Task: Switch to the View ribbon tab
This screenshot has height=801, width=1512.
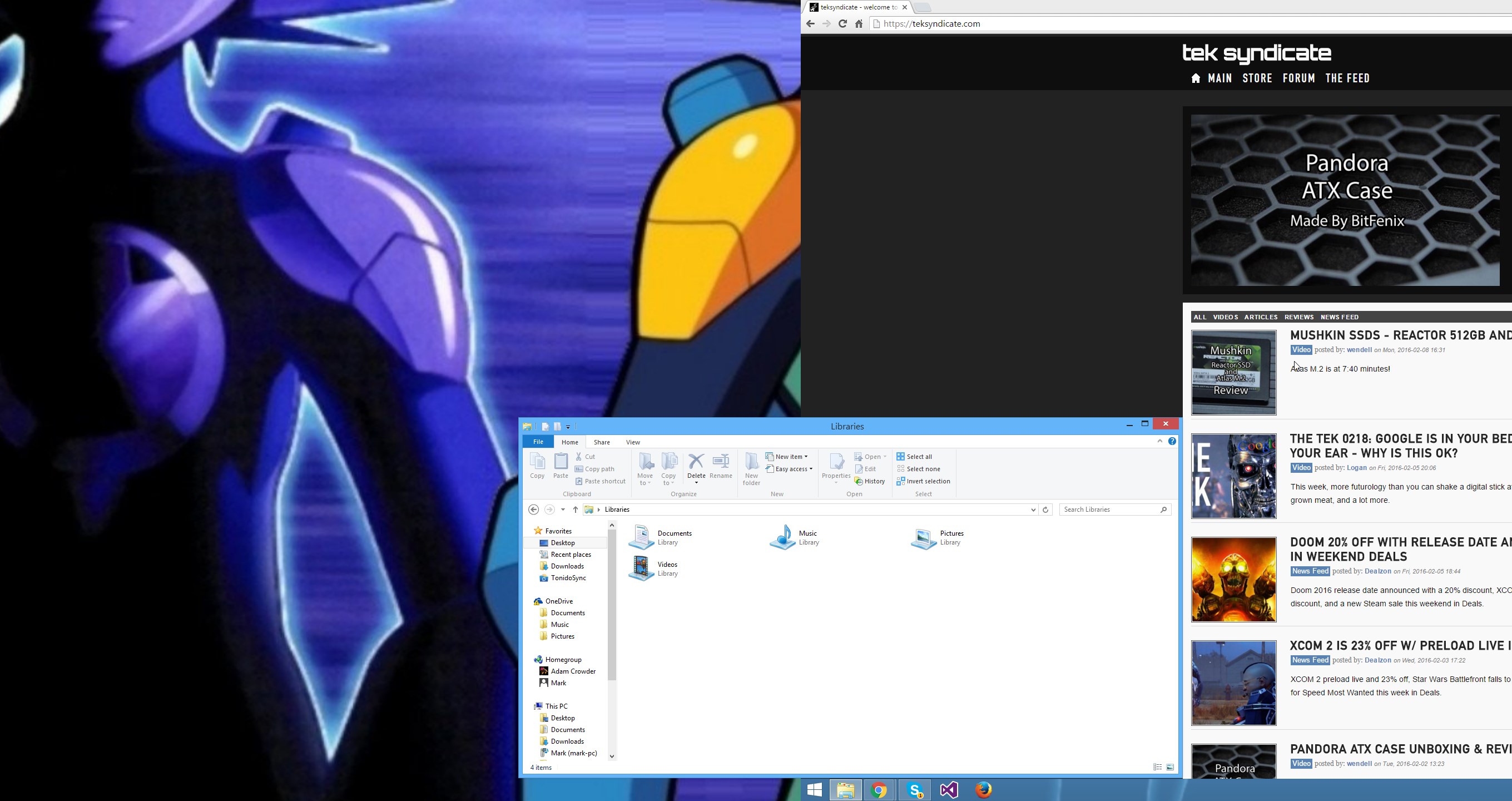Action: pyautogui.click(x=633, y=442)
